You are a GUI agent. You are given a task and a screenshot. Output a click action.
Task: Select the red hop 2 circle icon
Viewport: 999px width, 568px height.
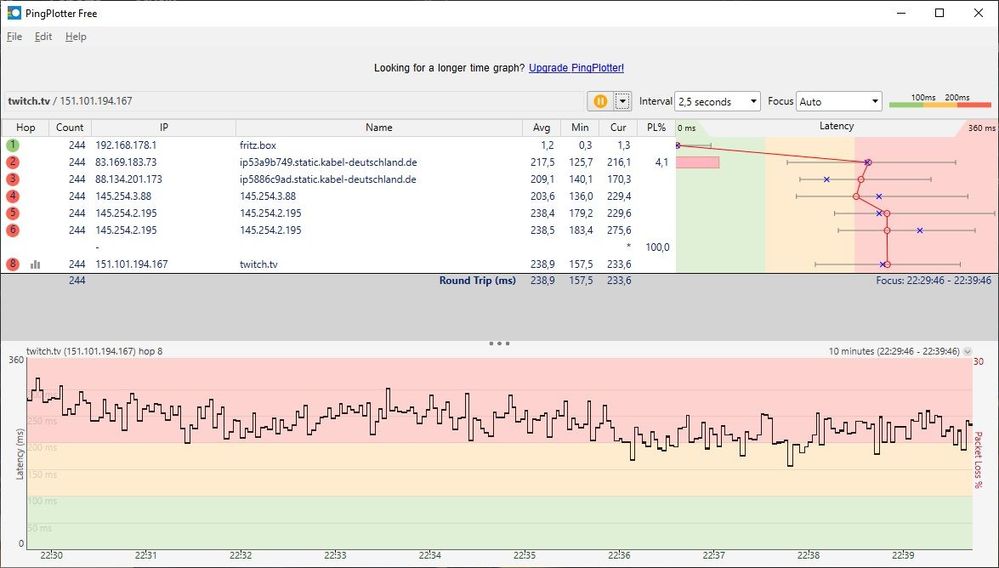click(x=13, y=162)
